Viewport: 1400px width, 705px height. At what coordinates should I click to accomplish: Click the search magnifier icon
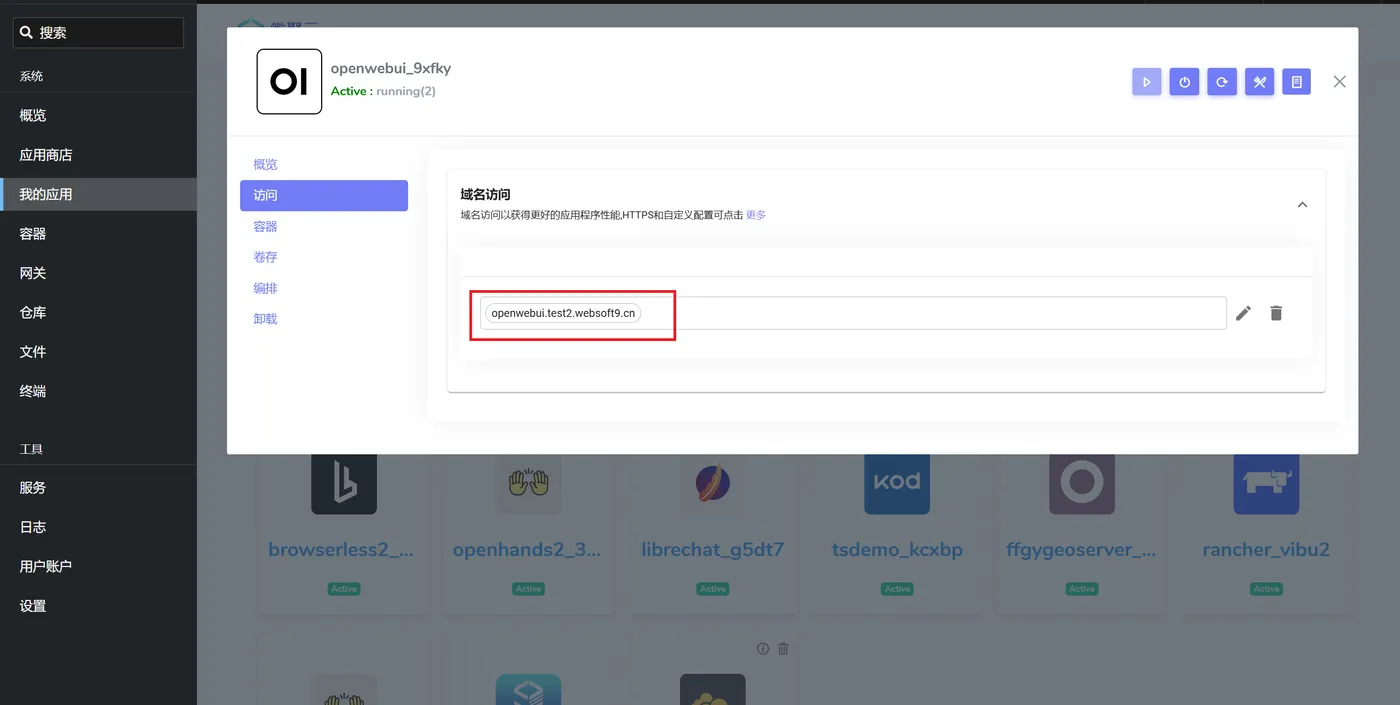pyautogui.click(x=27, y=33)
